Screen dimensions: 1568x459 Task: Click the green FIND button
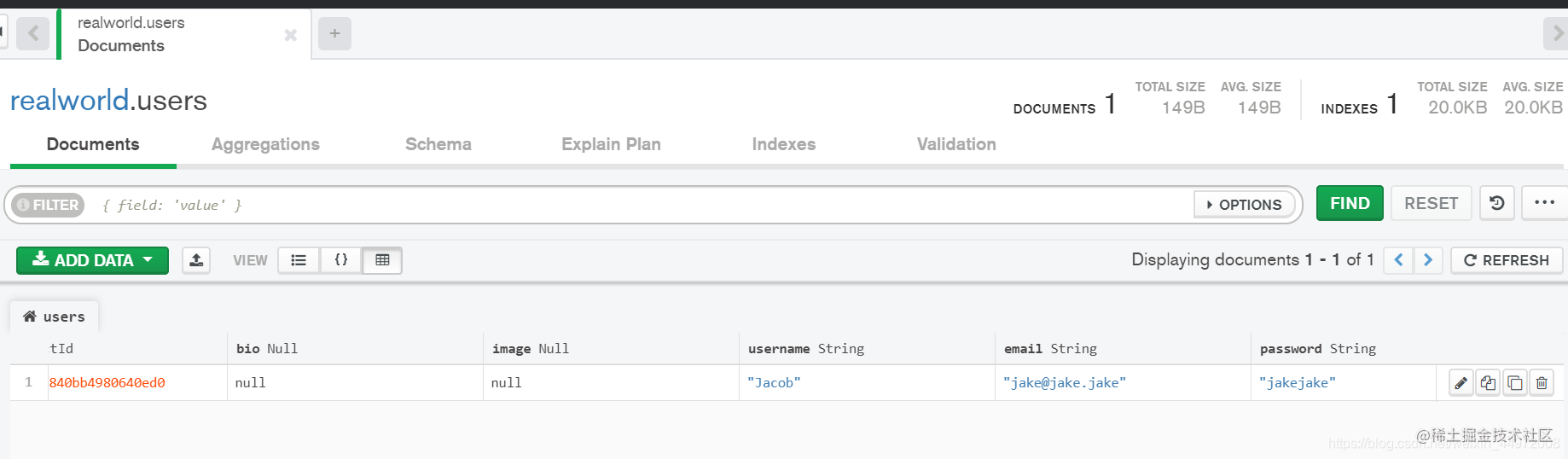pos(1350,203)
